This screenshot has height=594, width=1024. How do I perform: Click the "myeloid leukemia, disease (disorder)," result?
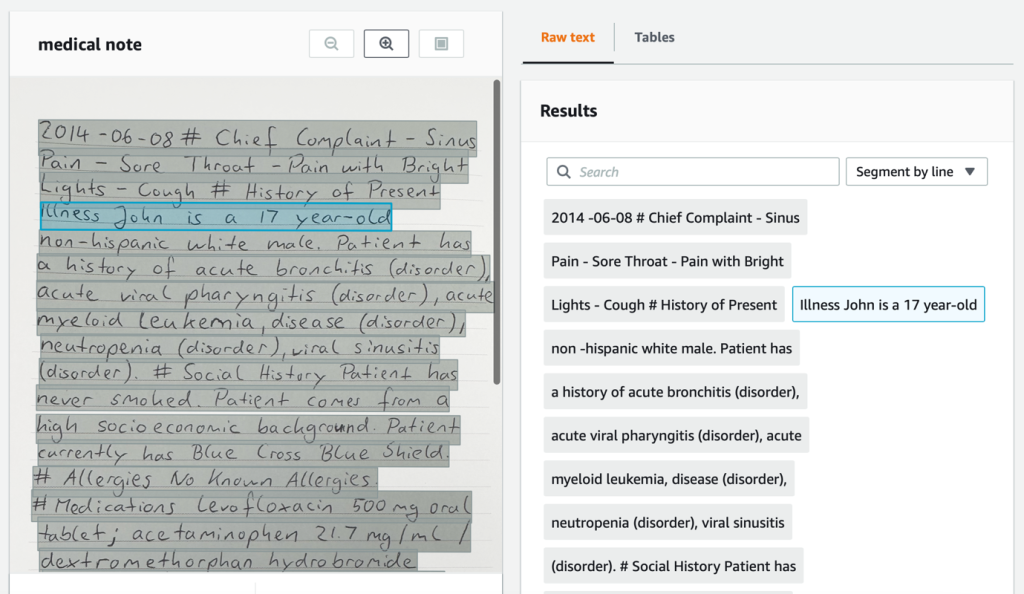click(668, 478)
